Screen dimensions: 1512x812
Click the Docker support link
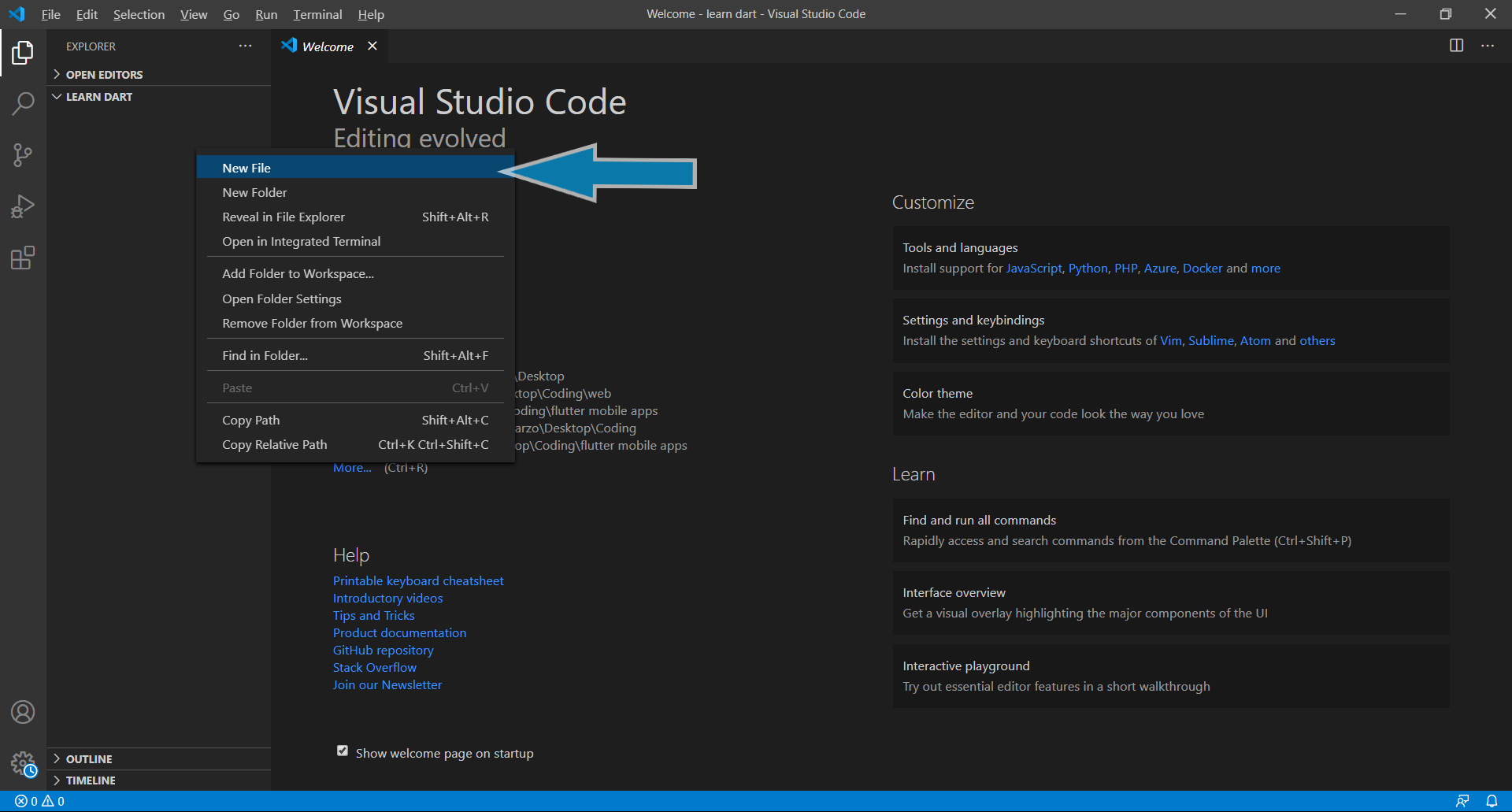click(1203, 268)
